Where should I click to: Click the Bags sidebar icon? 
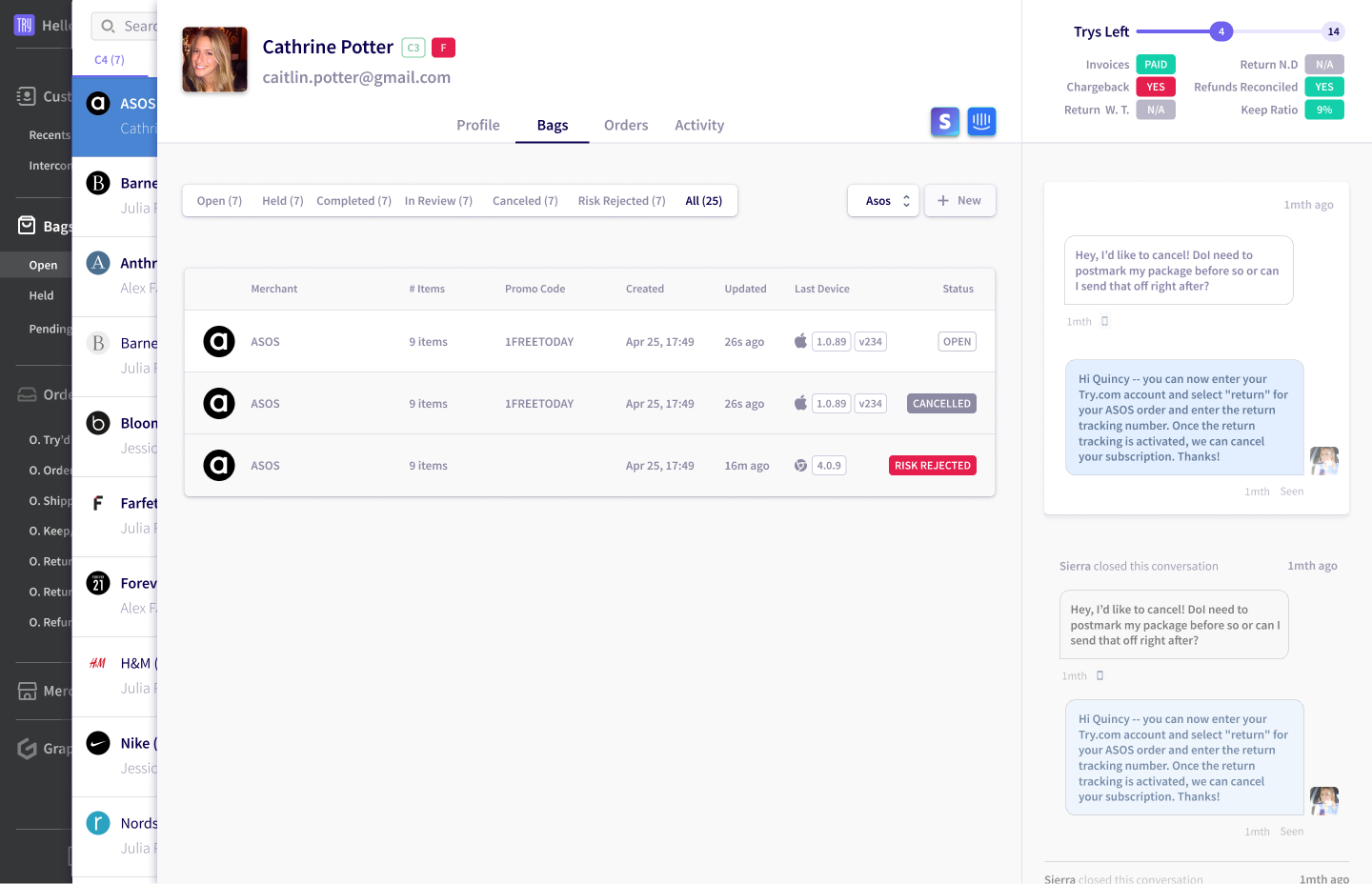click(27, 226)
